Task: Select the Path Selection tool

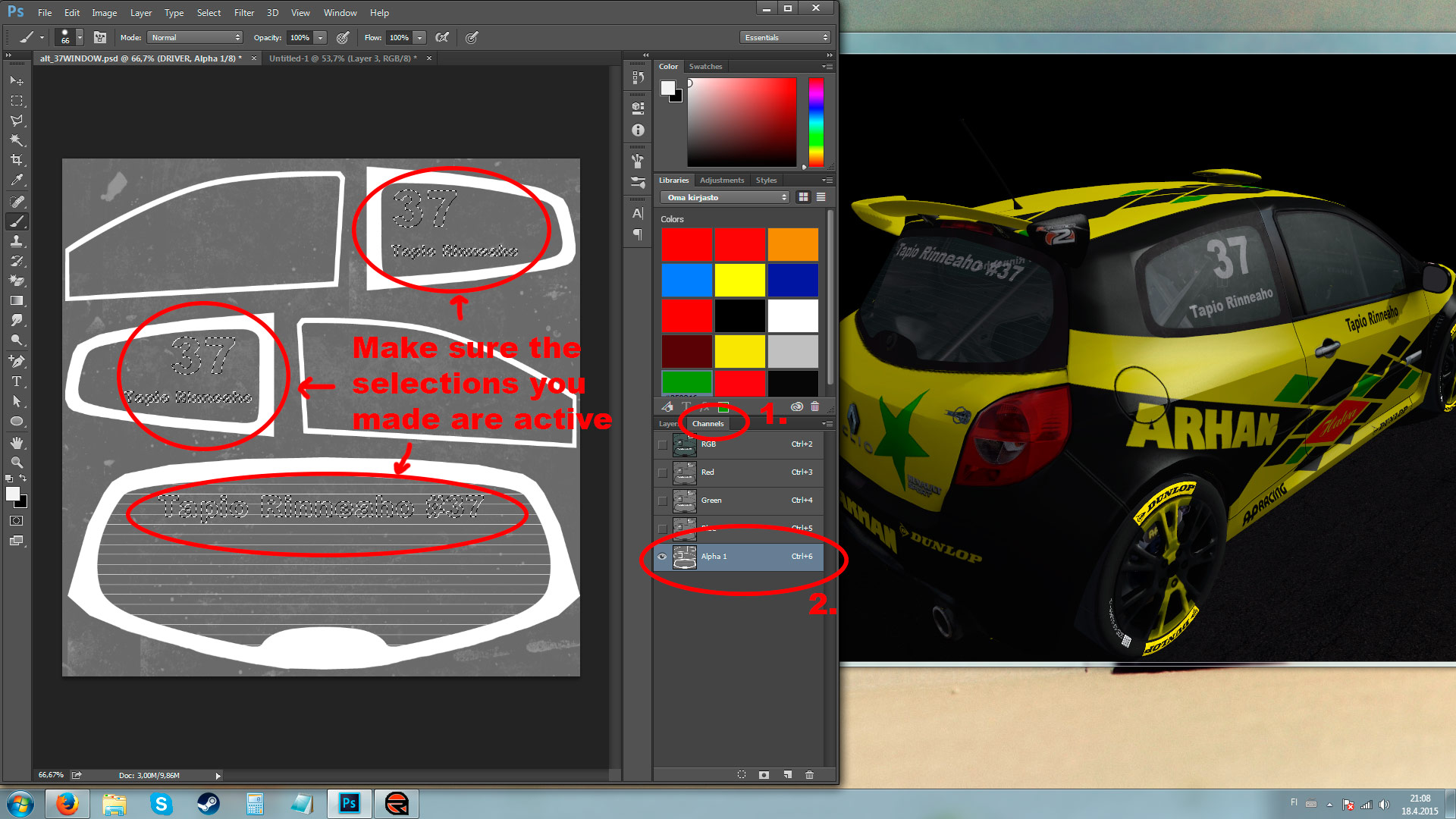Action: click(x=16, y=401)
